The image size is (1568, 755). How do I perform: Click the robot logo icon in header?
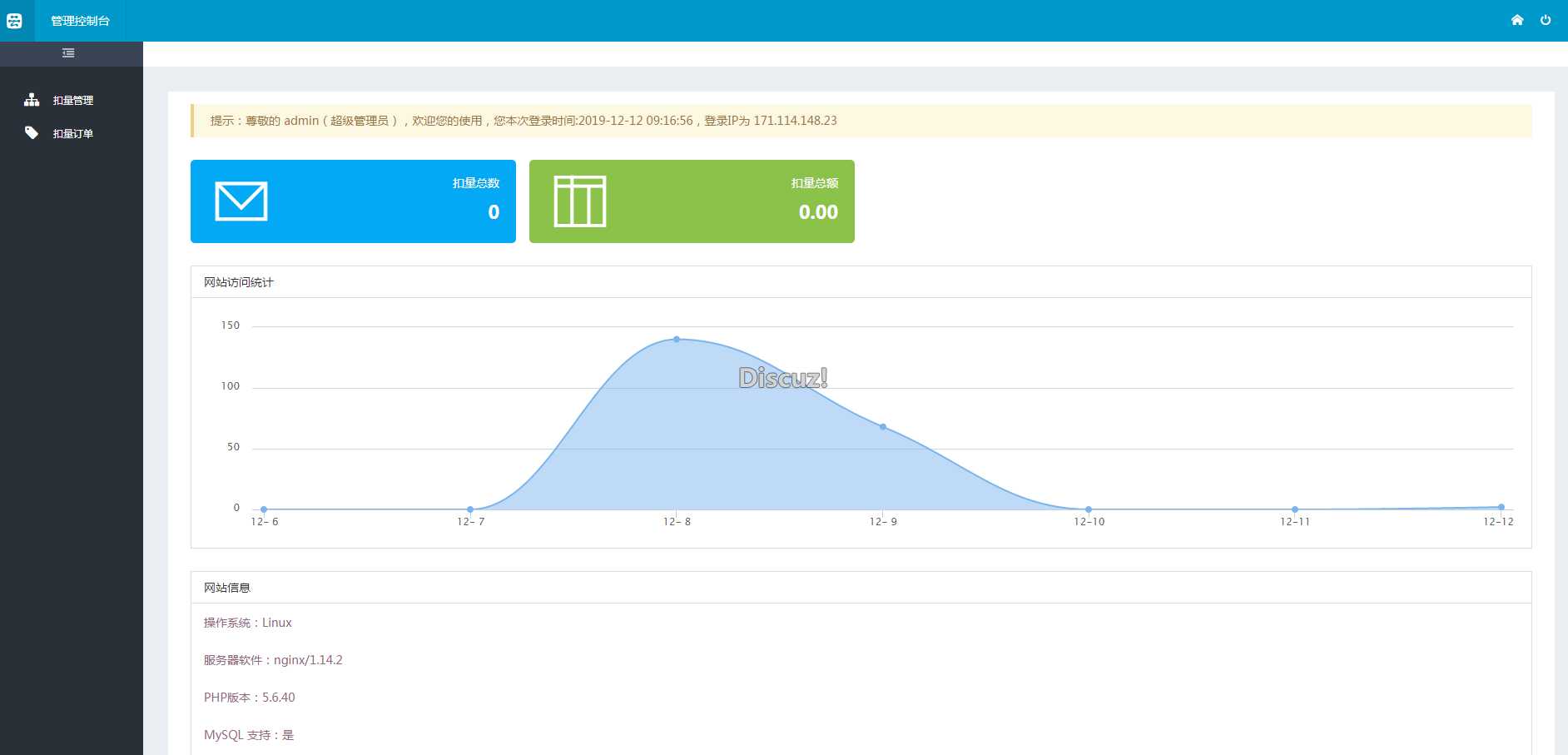[x=14, y=21]
